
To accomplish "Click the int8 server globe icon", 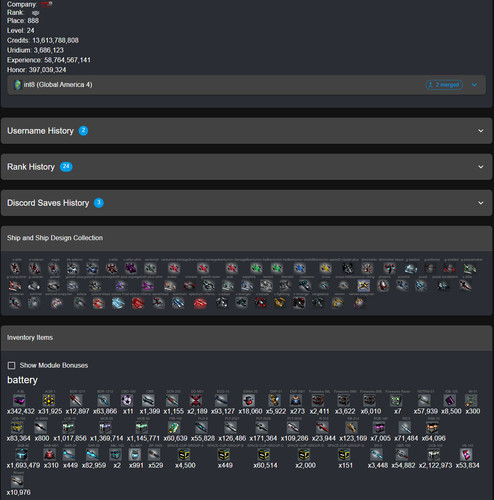I will [x=18, y=85].
